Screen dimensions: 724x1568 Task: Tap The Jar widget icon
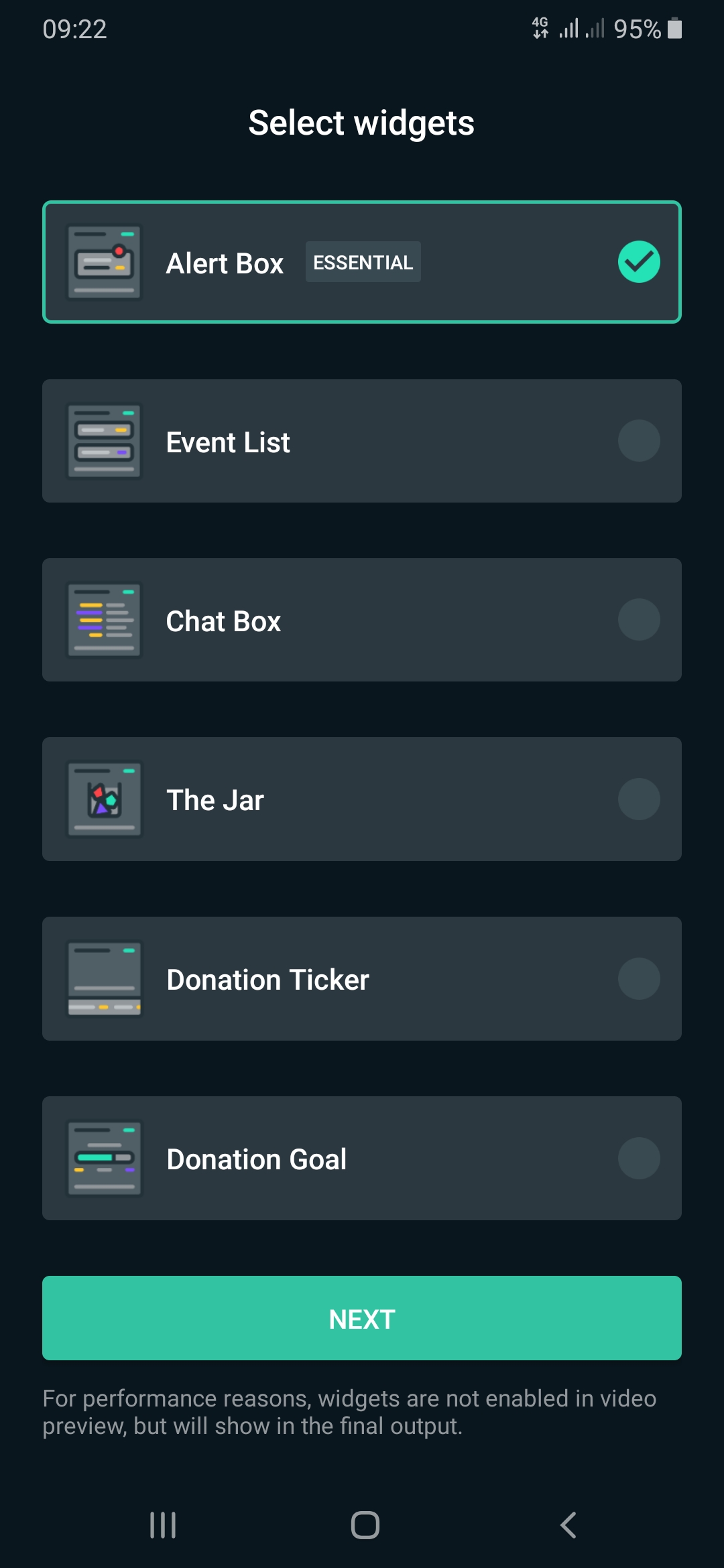click(104, 799)
